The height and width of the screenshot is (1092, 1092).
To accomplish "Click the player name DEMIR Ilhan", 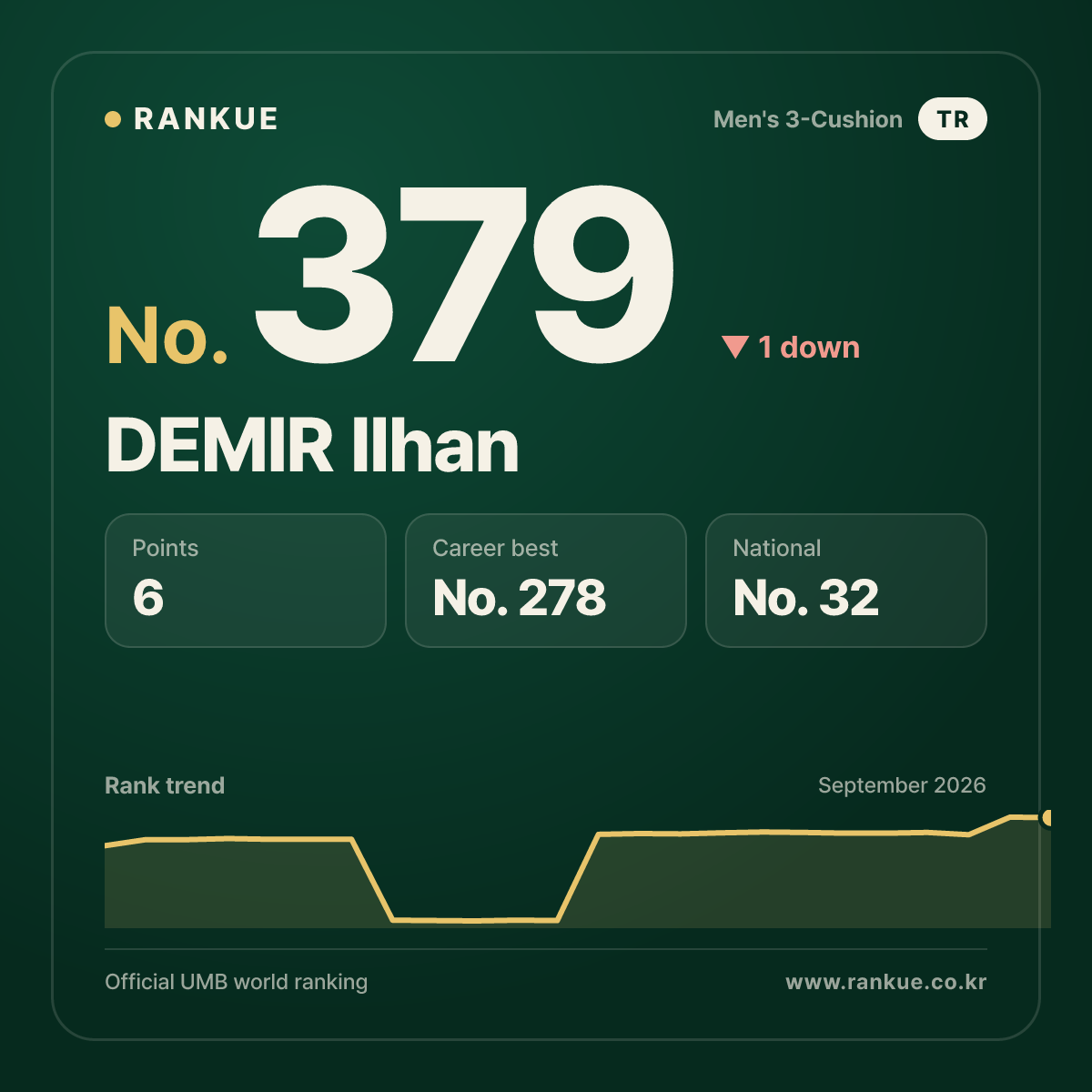I will (312, 445).
